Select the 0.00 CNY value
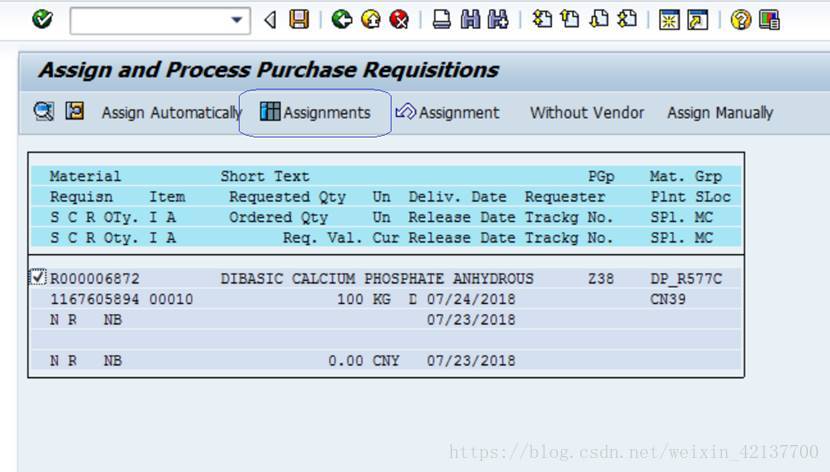This screenshot has height=472, width=830. pyautogui.click(x=364, y=361)
